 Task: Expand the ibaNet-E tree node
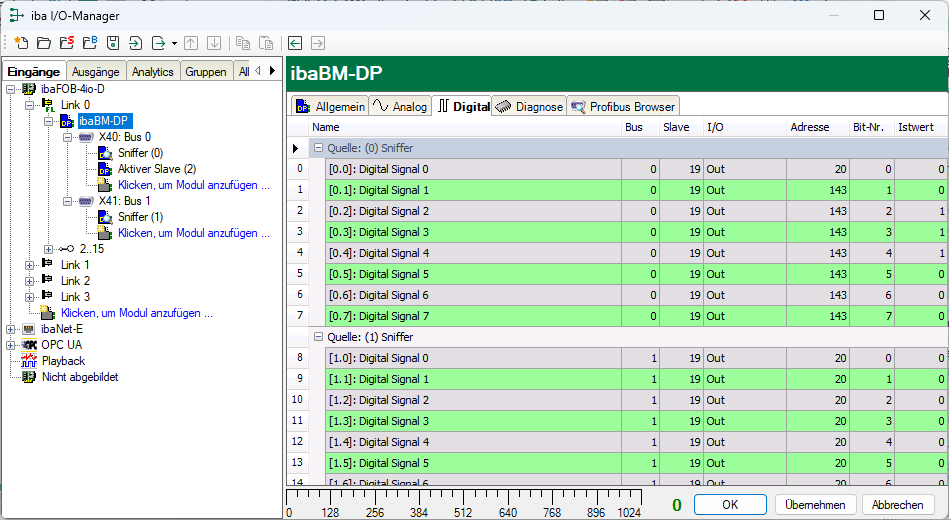coord(11,329)
